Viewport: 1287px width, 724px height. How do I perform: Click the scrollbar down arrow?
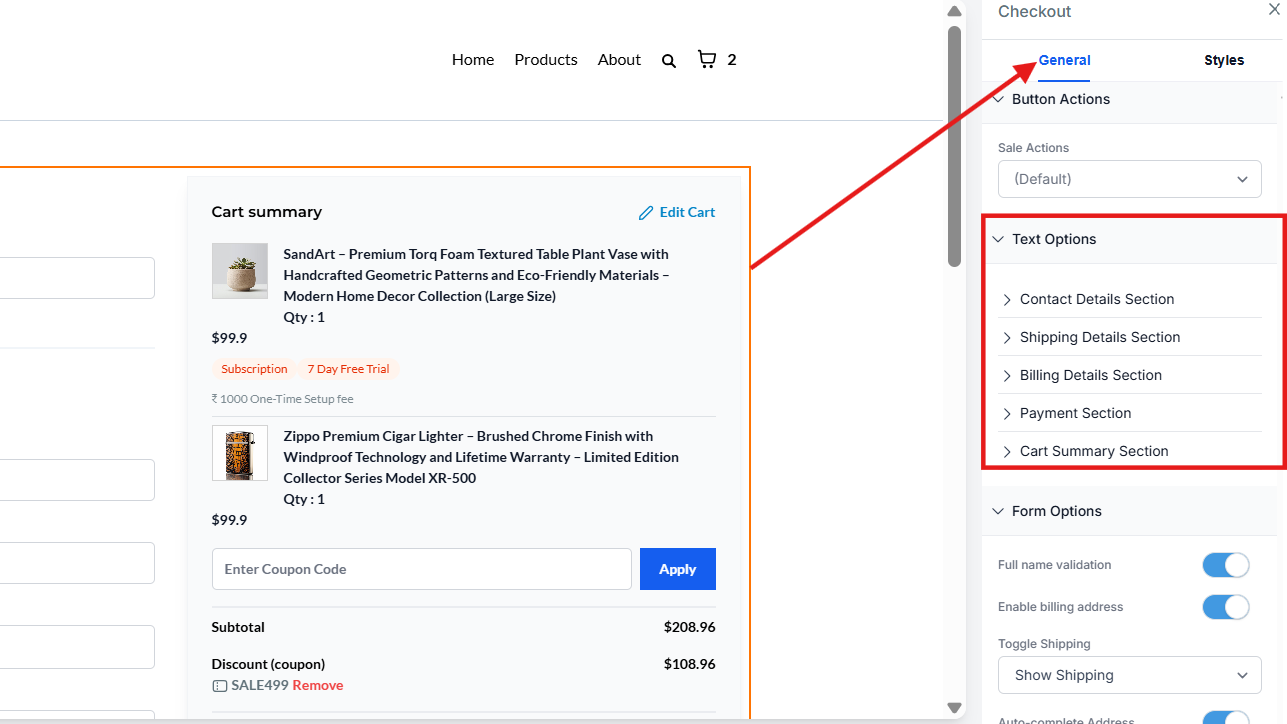pos(954,707)
